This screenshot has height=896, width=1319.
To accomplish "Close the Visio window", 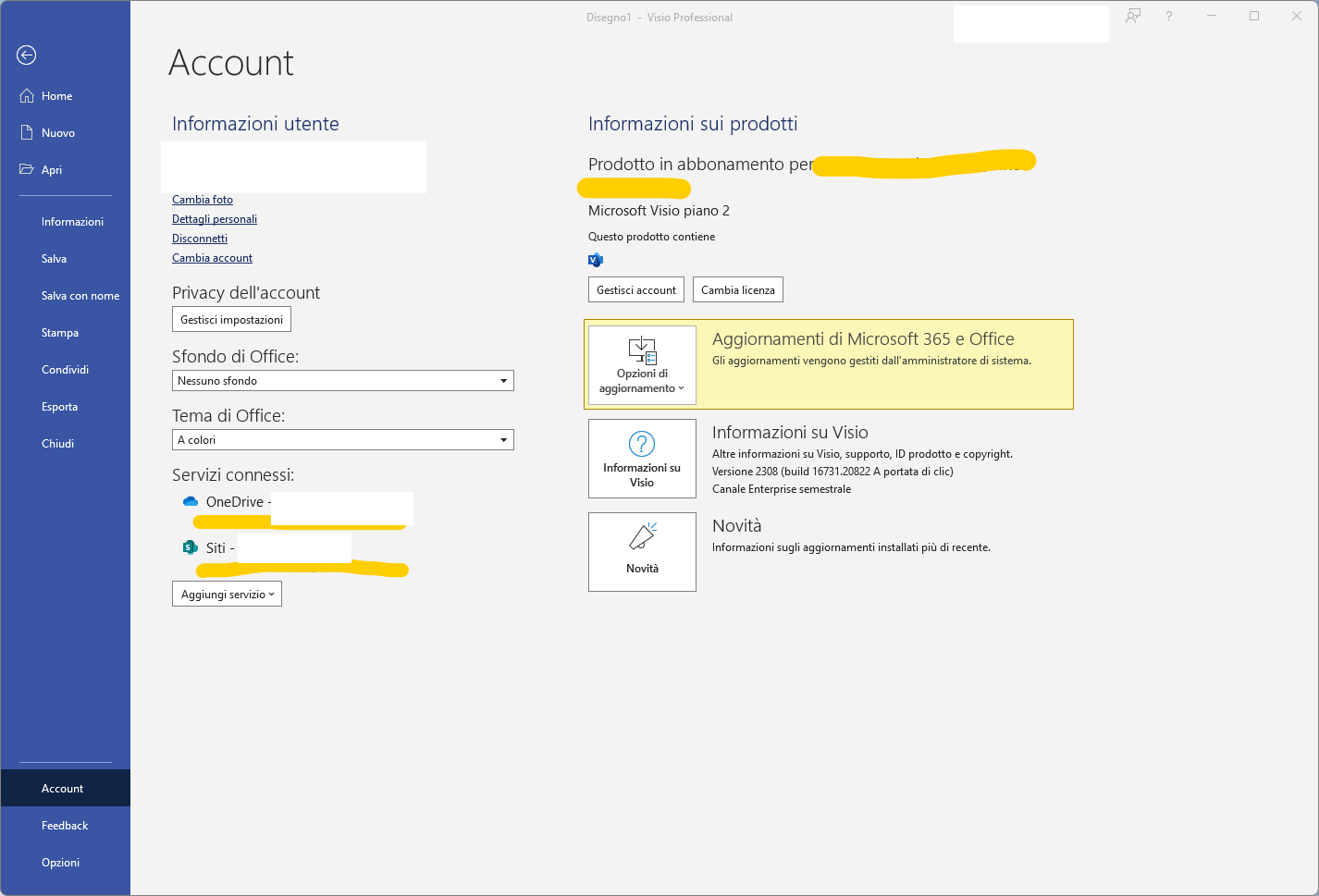I will [1297, 17].
